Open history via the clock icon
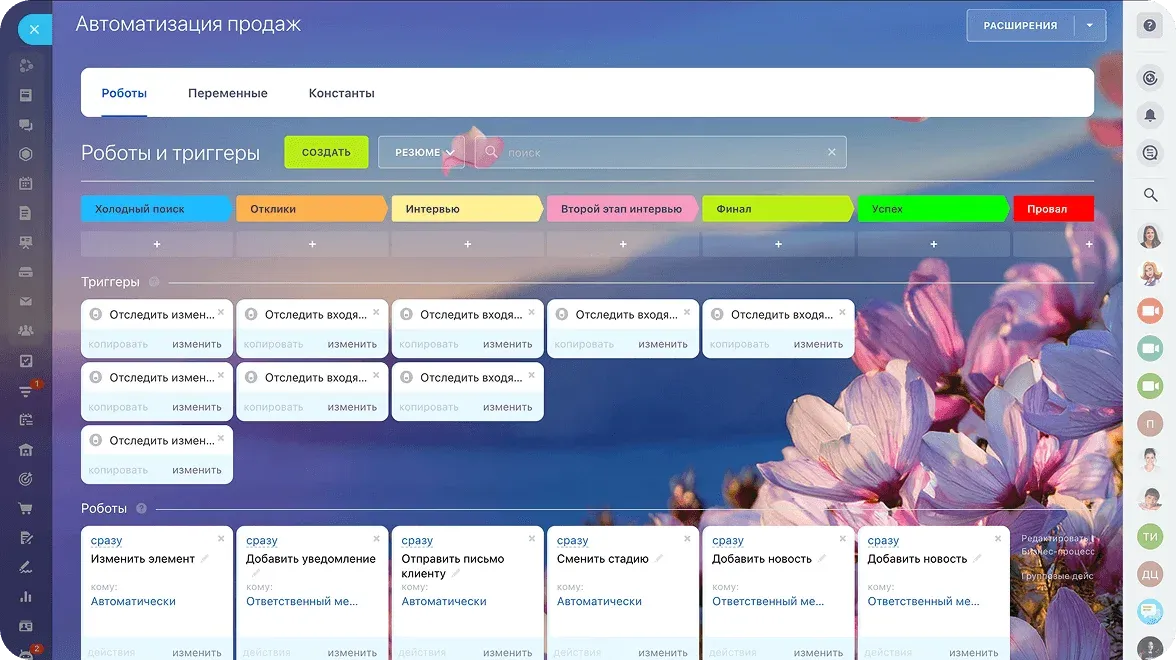 click(1149, 78)
